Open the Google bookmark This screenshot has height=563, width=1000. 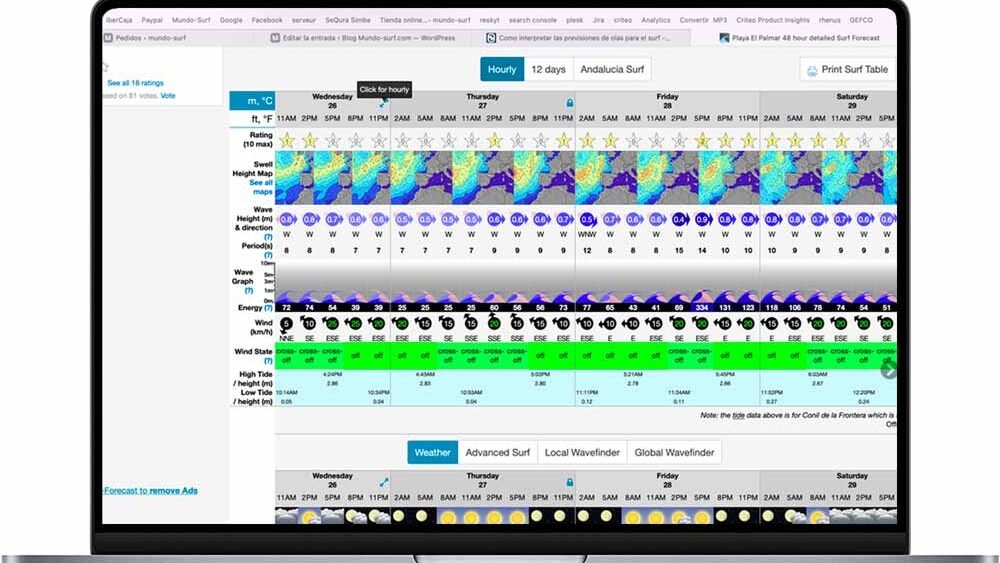click(x=231, y=20)
